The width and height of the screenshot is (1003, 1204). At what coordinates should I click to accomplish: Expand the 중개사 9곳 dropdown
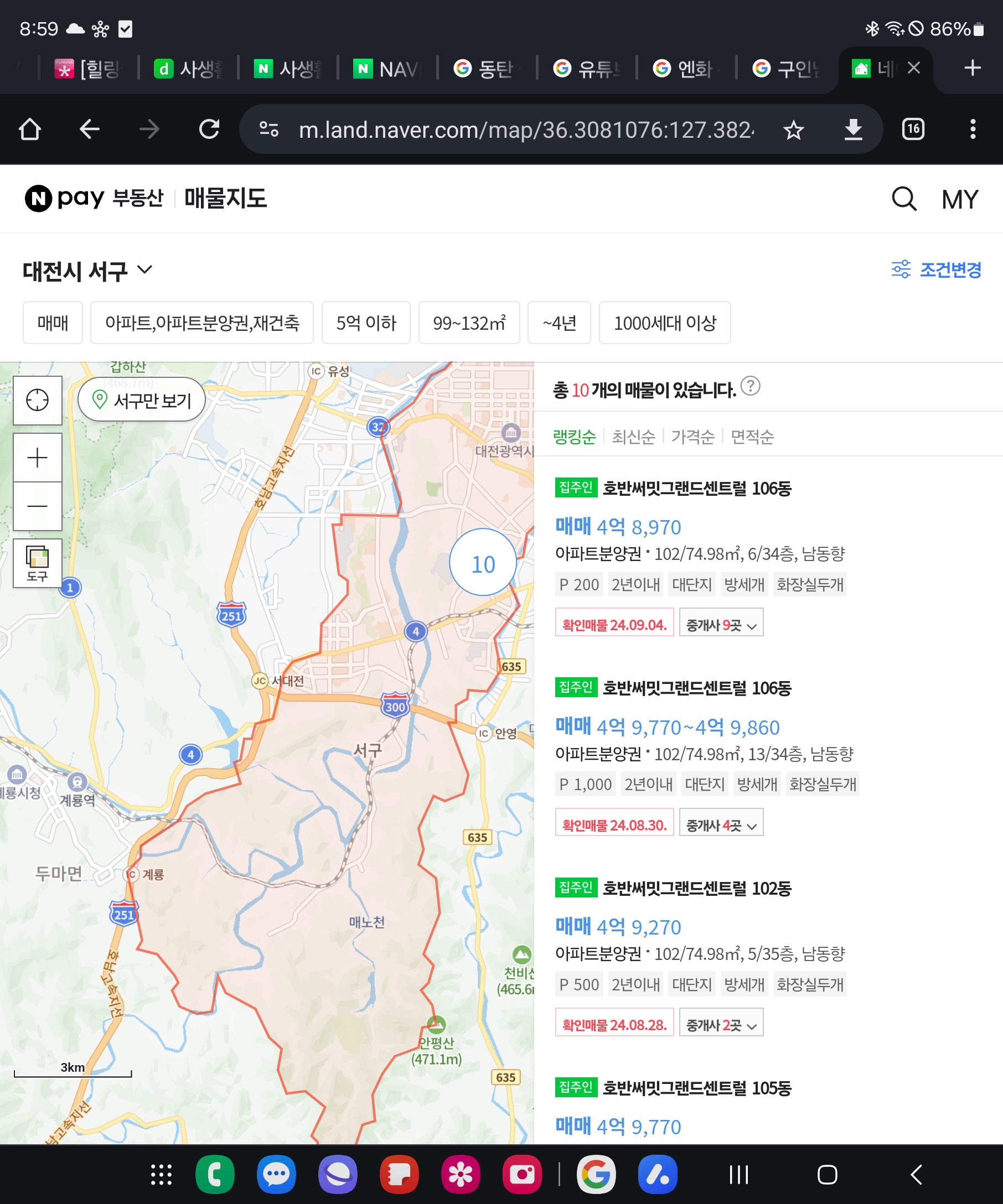point(721,624)
